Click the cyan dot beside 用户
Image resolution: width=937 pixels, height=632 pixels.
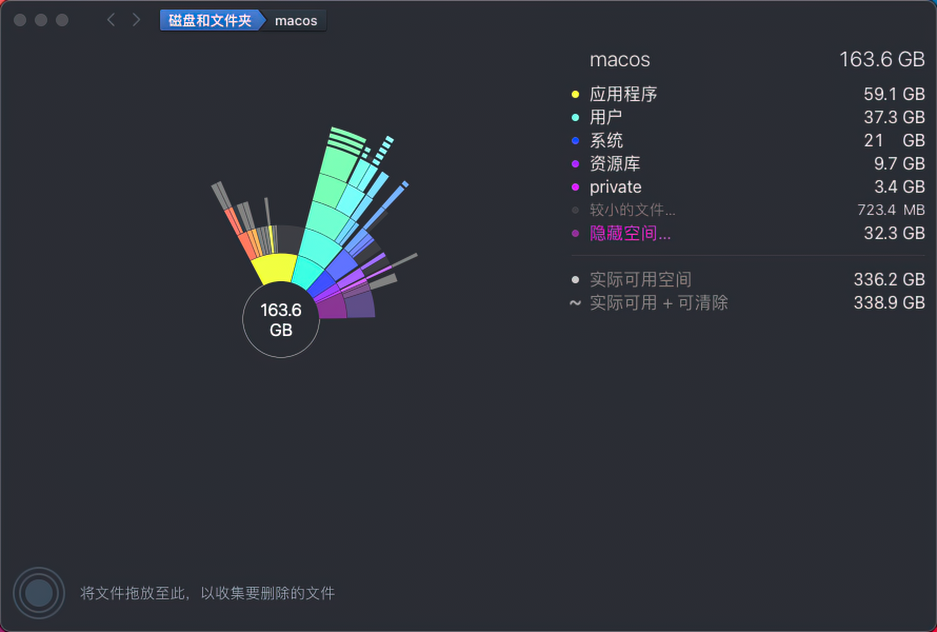tap(575, 118)
